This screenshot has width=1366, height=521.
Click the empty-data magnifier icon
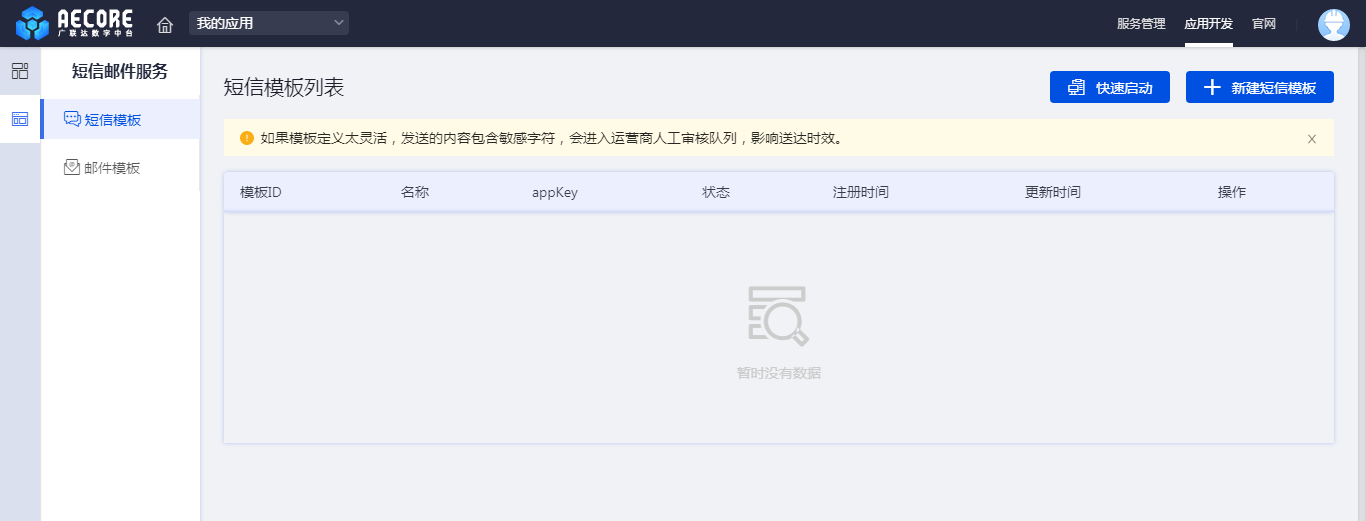click(x=778, y=315)
